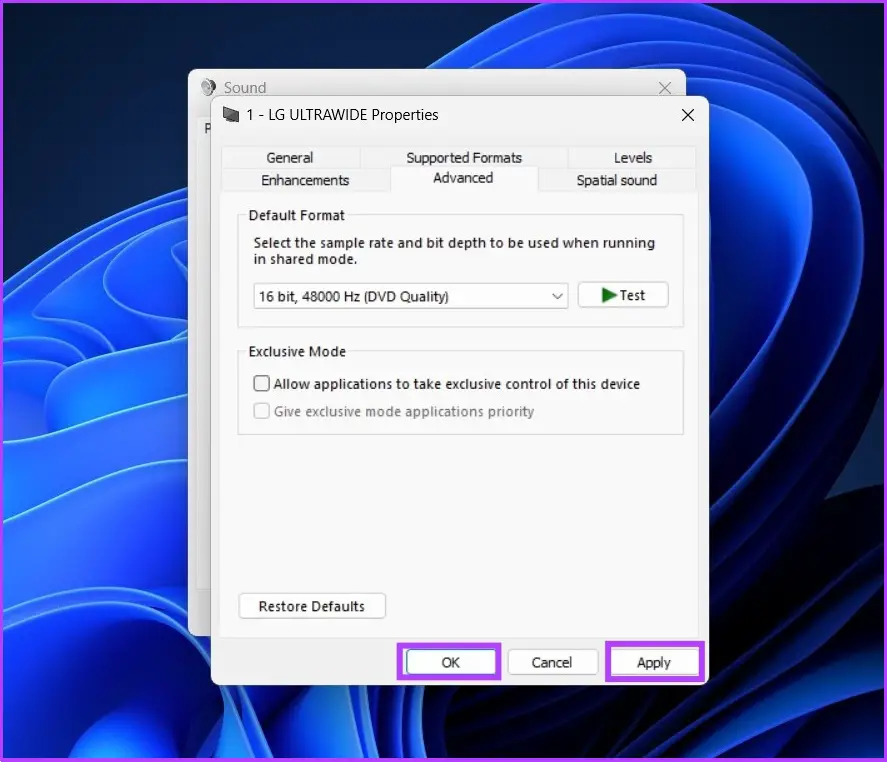This screenshot has height=762, width=887.
Task: Click the green play Test icon
Action: (608, 296)
